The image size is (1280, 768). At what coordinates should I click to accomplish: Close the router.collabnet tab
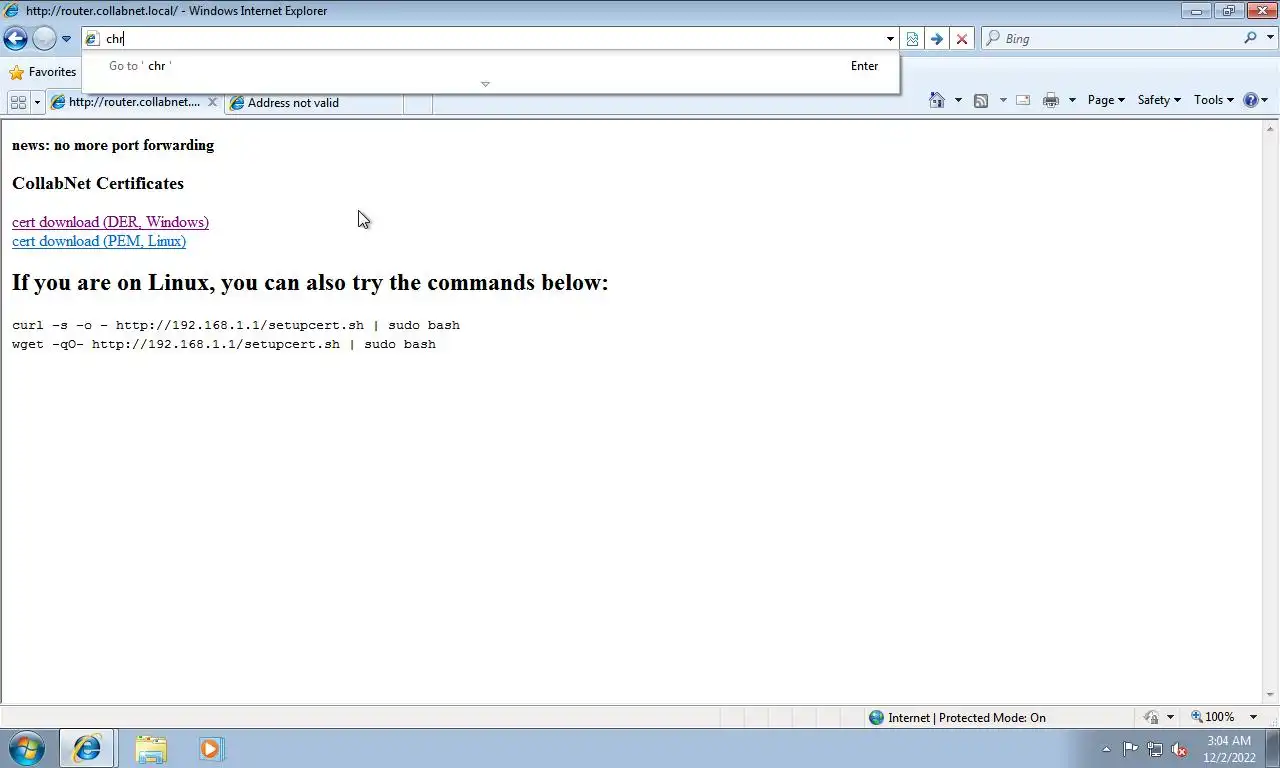coord(212,102)
